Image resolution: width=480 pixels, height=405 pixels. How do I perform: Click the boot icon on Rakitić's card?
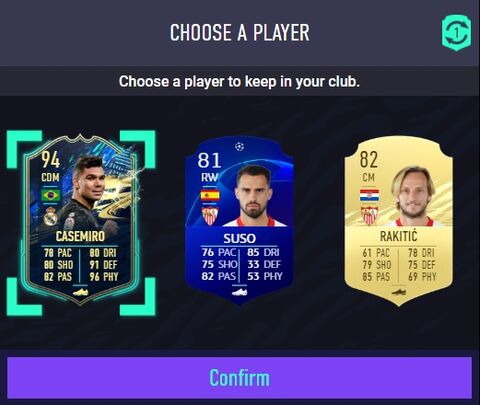399,292
